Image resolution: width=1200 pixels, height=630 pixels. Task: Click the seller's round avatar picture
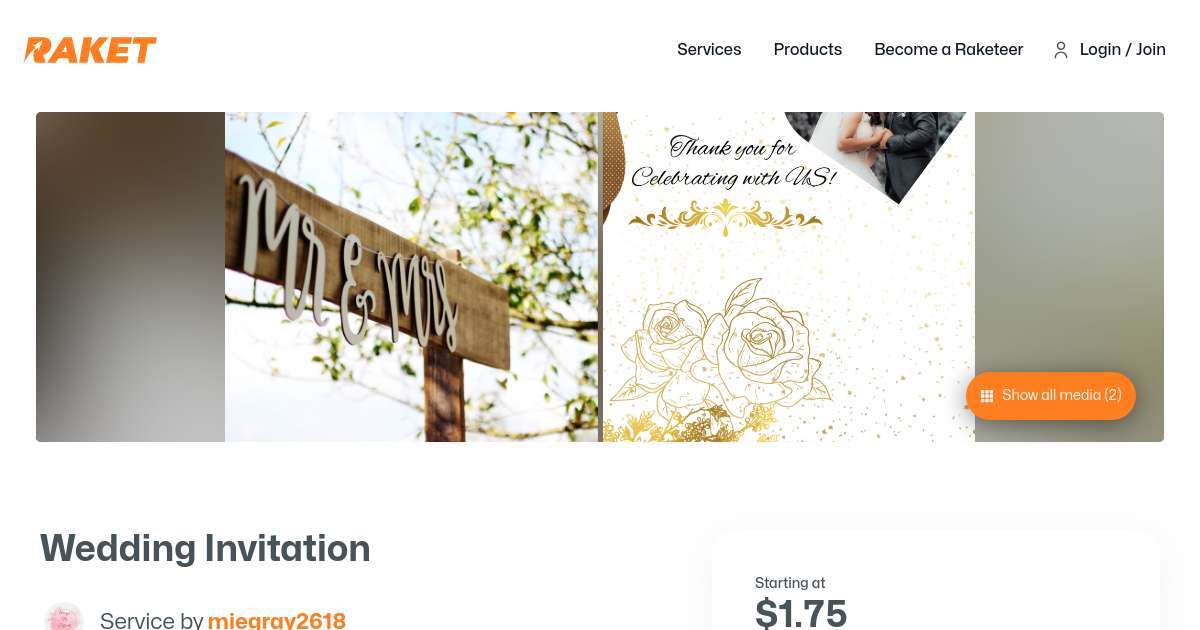pyautogui.click(x=64, y=617)
